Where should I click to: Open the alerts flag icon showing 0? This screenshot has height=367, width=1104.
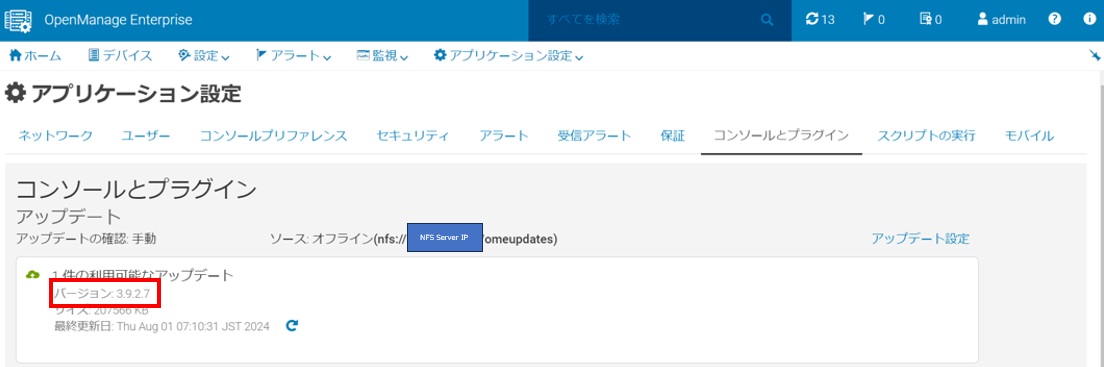(874, 20)
